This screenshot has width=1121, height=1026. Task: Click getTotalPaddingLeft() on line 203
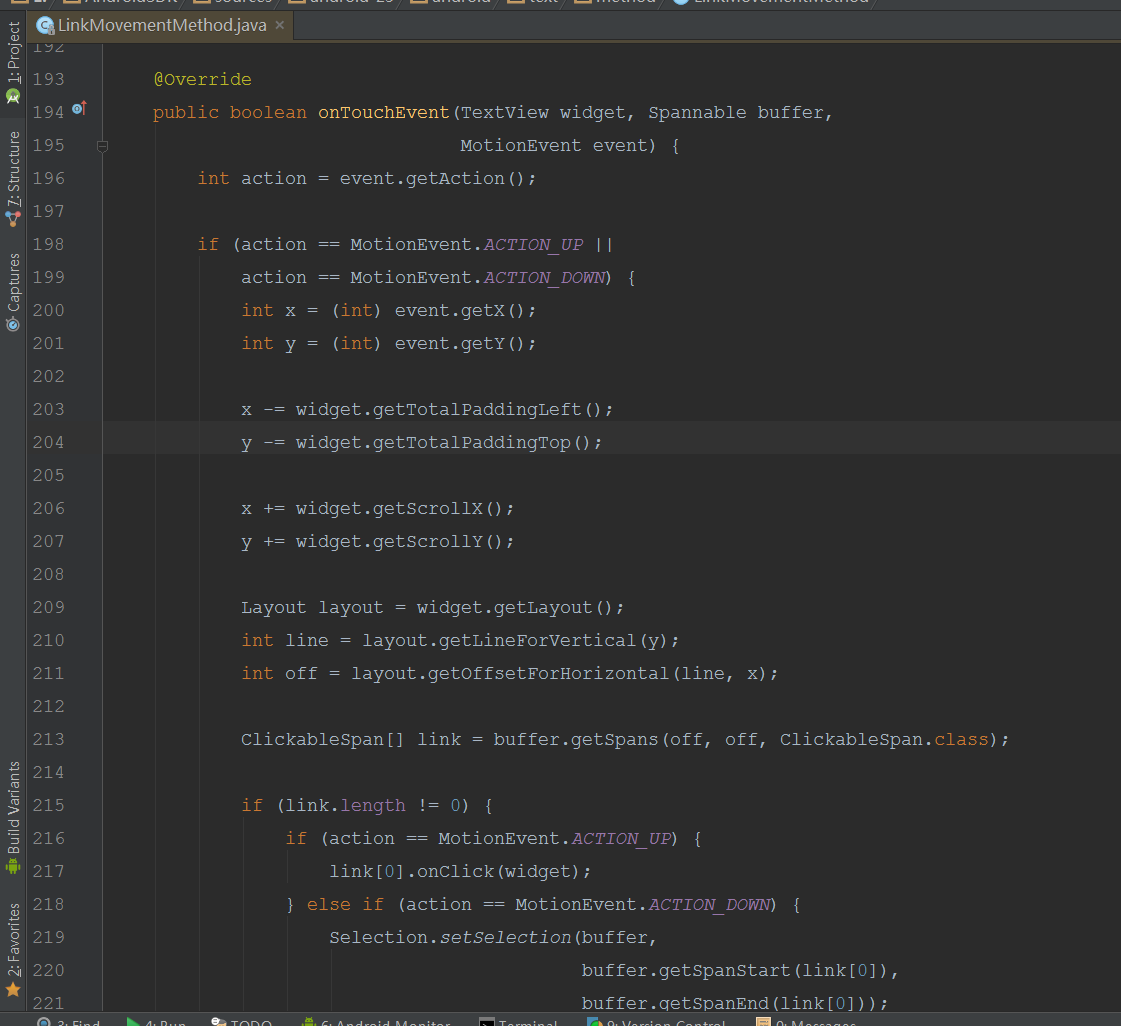tap(488, 409)
